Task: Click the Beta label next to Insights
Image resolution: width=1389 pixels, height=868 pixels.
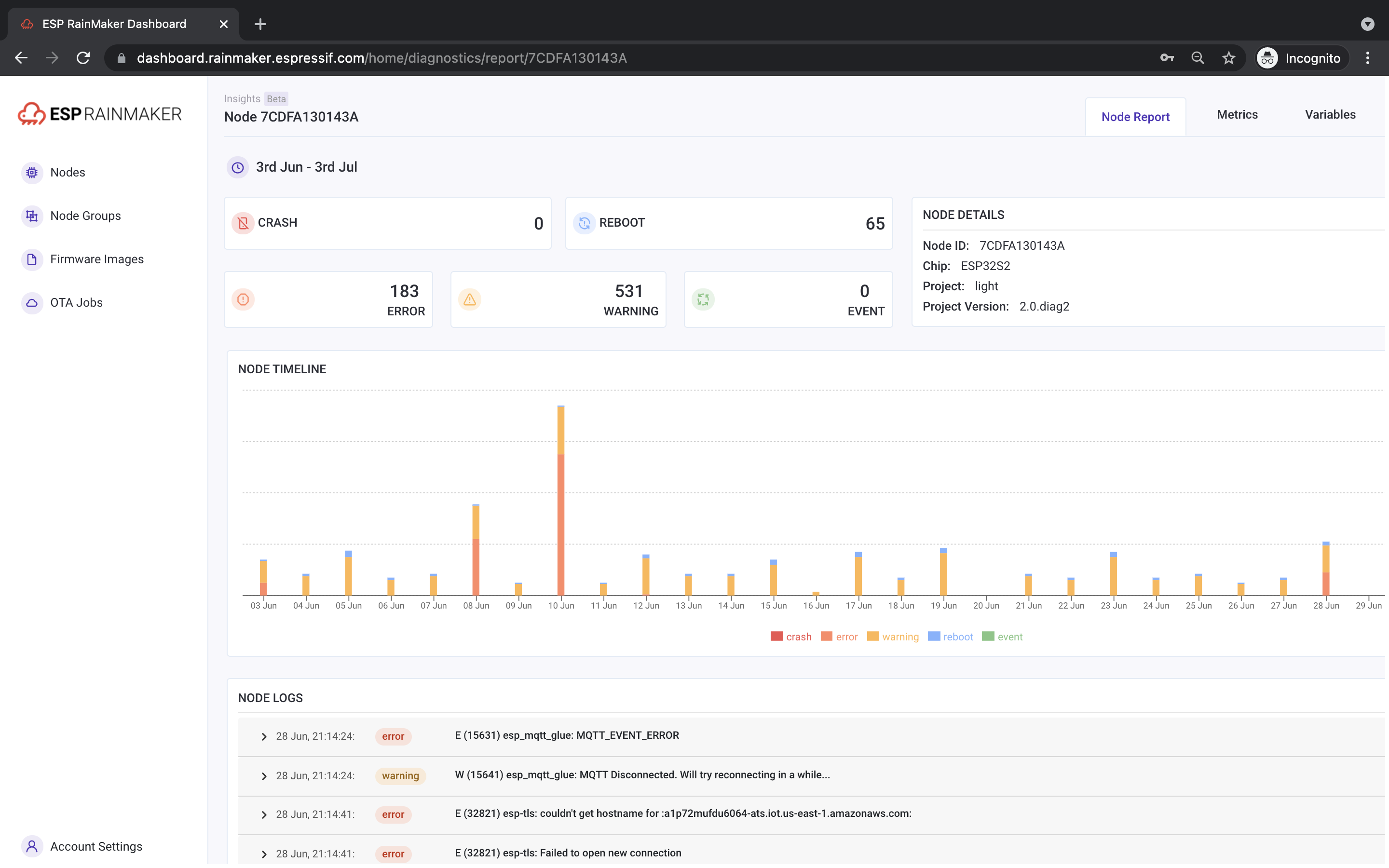Action: pos(276,99)
